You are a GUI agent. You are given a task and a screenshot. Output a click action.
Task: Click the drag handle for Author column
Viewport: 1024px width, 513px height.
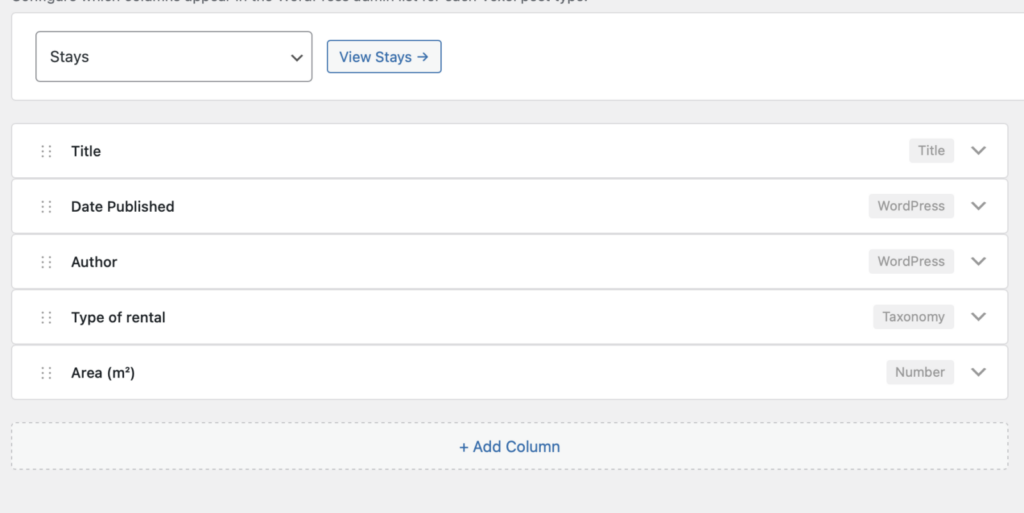pos(46,262)
